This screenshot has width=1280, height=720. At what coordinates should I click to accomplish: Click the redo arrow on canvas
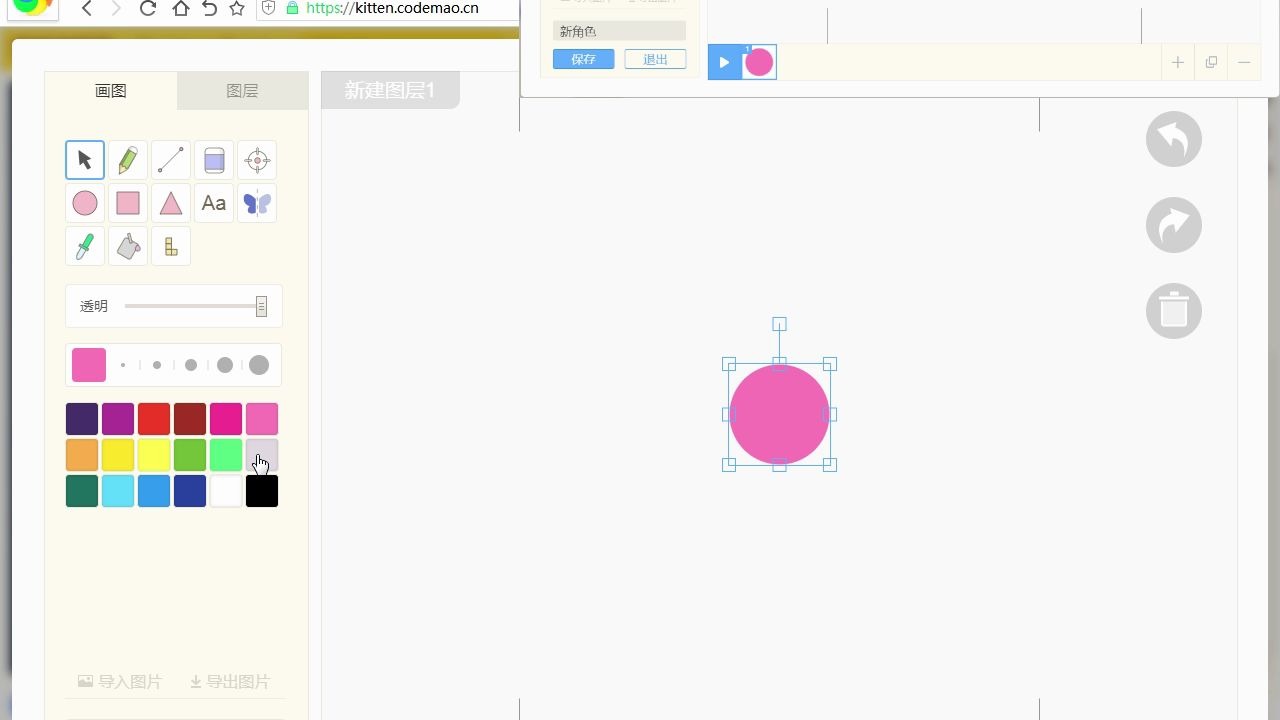pyautogui.click(x=1174, y=225)
